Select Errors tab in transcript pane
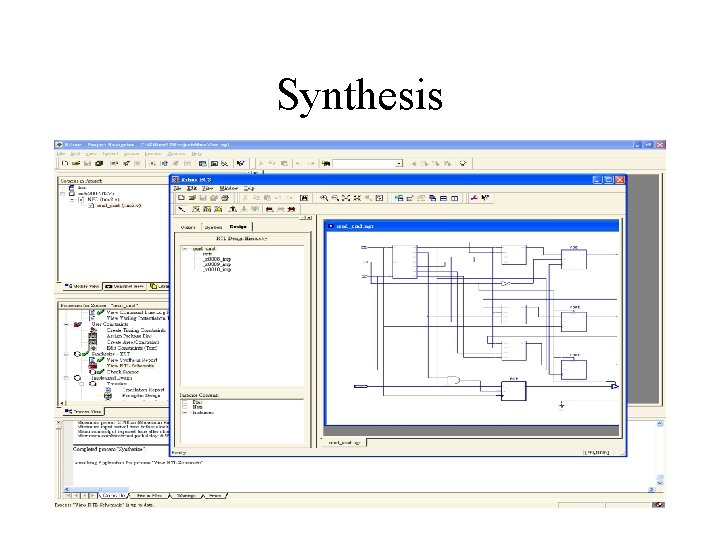 coord(214,495)
